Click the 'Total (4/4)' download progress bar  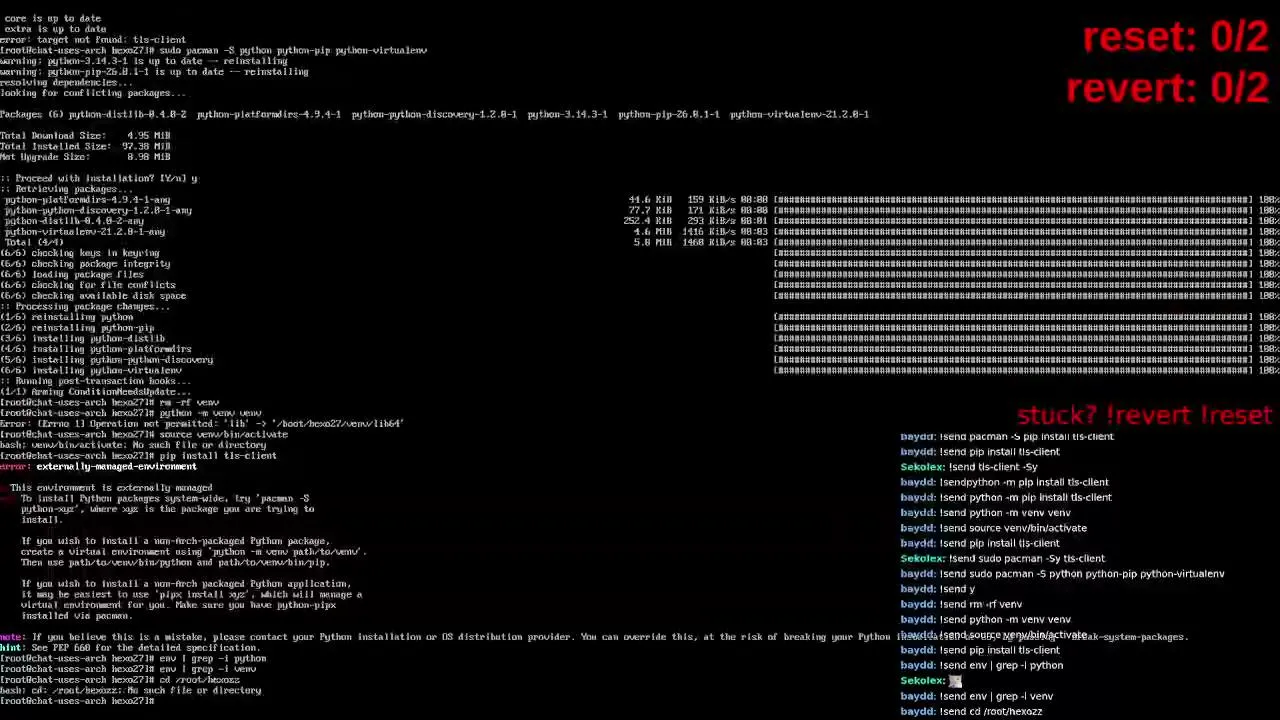coord(1012,242)
